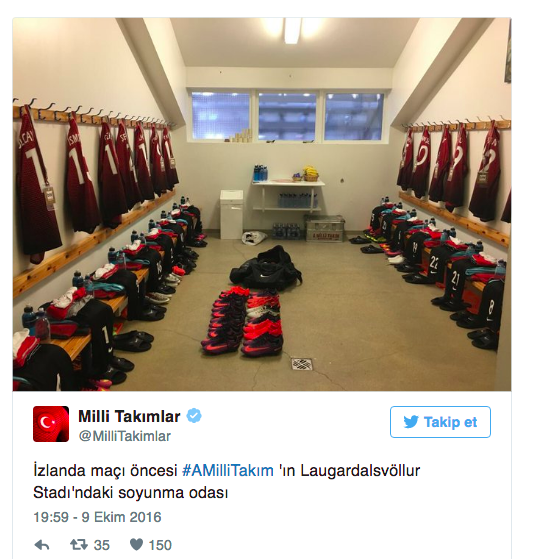Like the tweet with heart icon
Screen dimensions: 533x559
[x=136, y=544]
